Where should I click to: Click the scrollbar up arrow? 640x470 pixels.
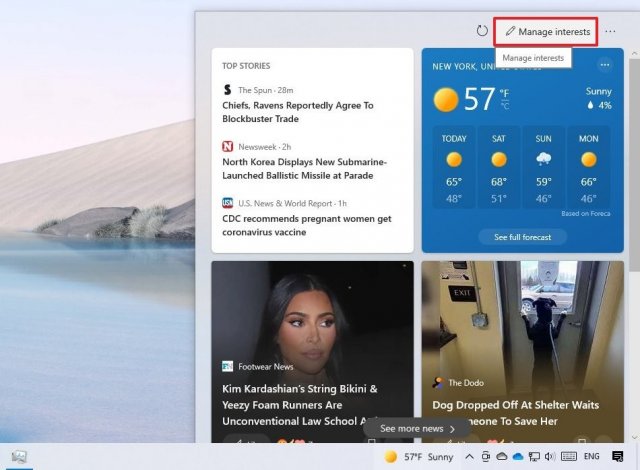click(634, 53)
